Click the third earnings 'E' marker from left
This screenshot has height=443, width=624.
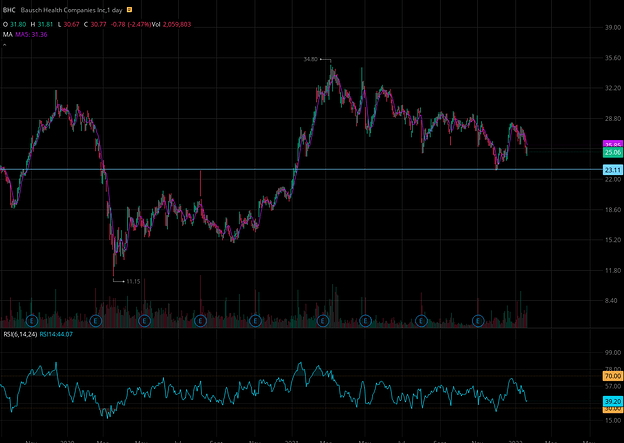click(x=144, y=320)
